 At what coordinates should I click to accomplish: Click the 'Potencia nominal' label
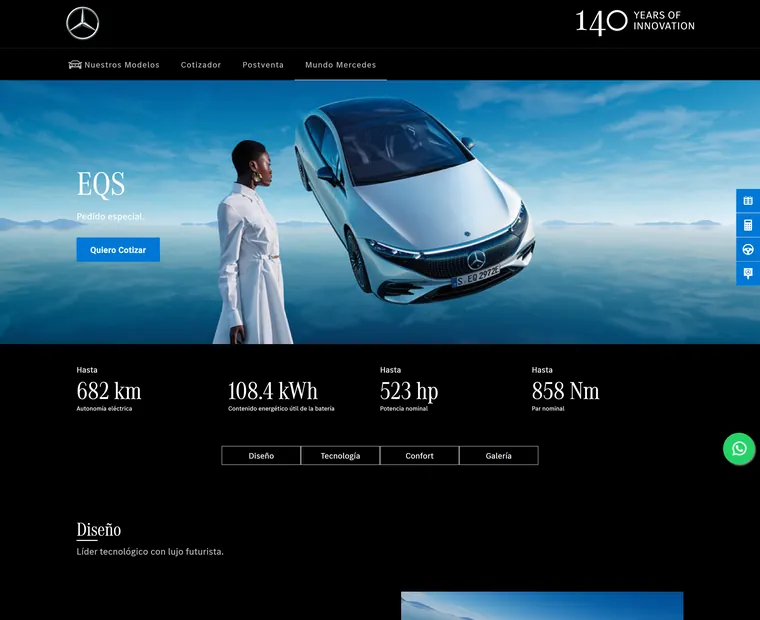point(404,409)
